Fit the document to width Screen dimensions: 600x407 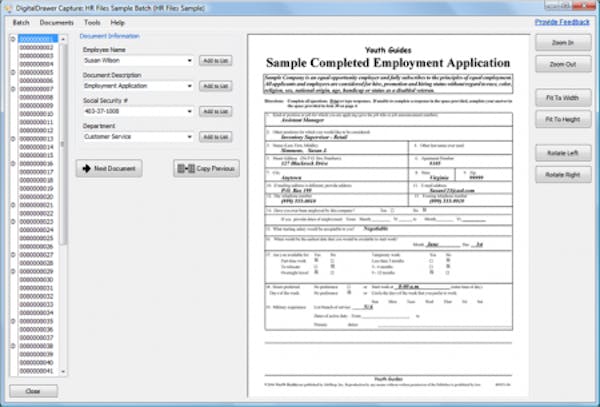563,98
